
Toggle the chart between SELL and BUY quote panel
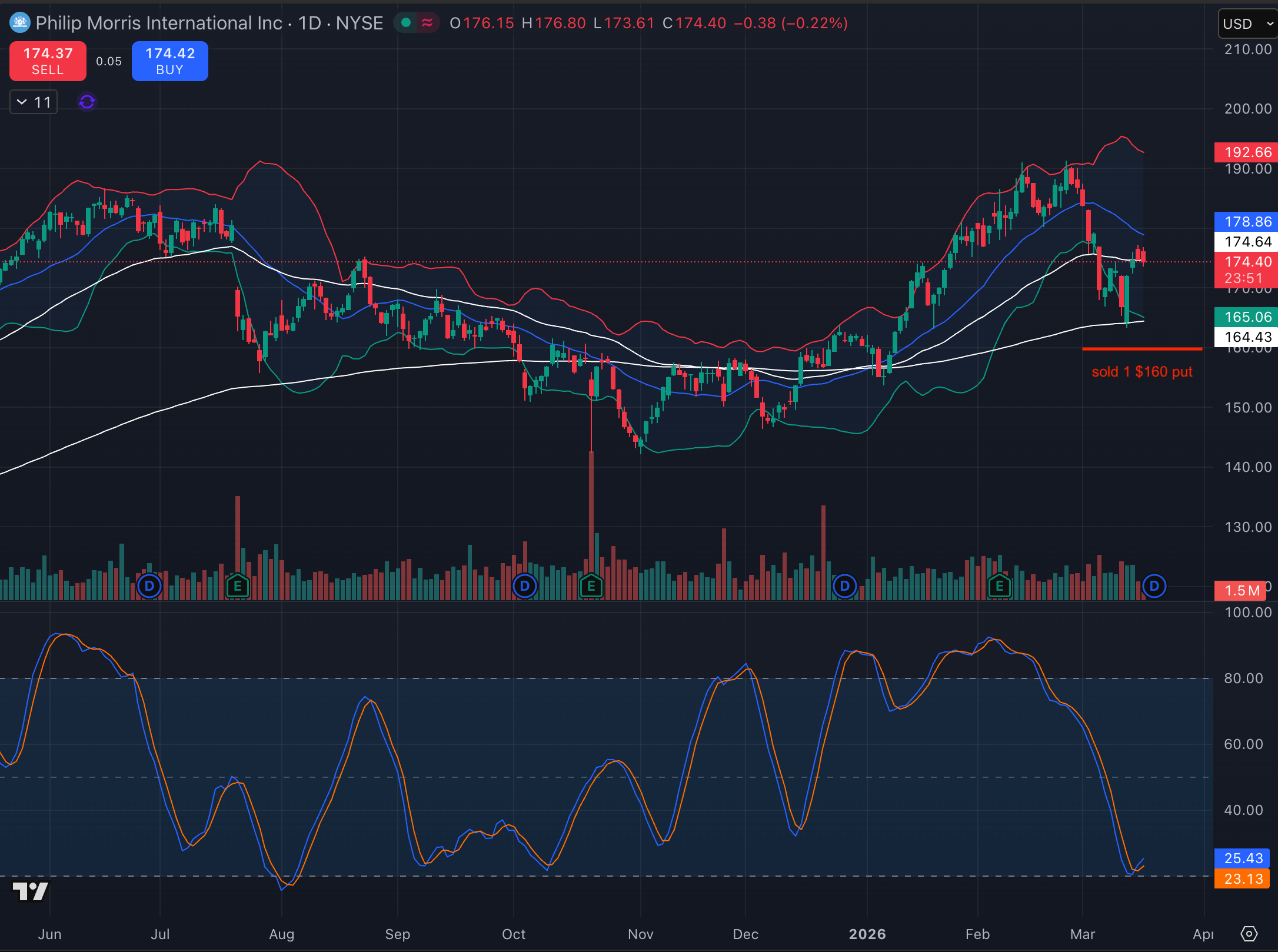[108, 61]
